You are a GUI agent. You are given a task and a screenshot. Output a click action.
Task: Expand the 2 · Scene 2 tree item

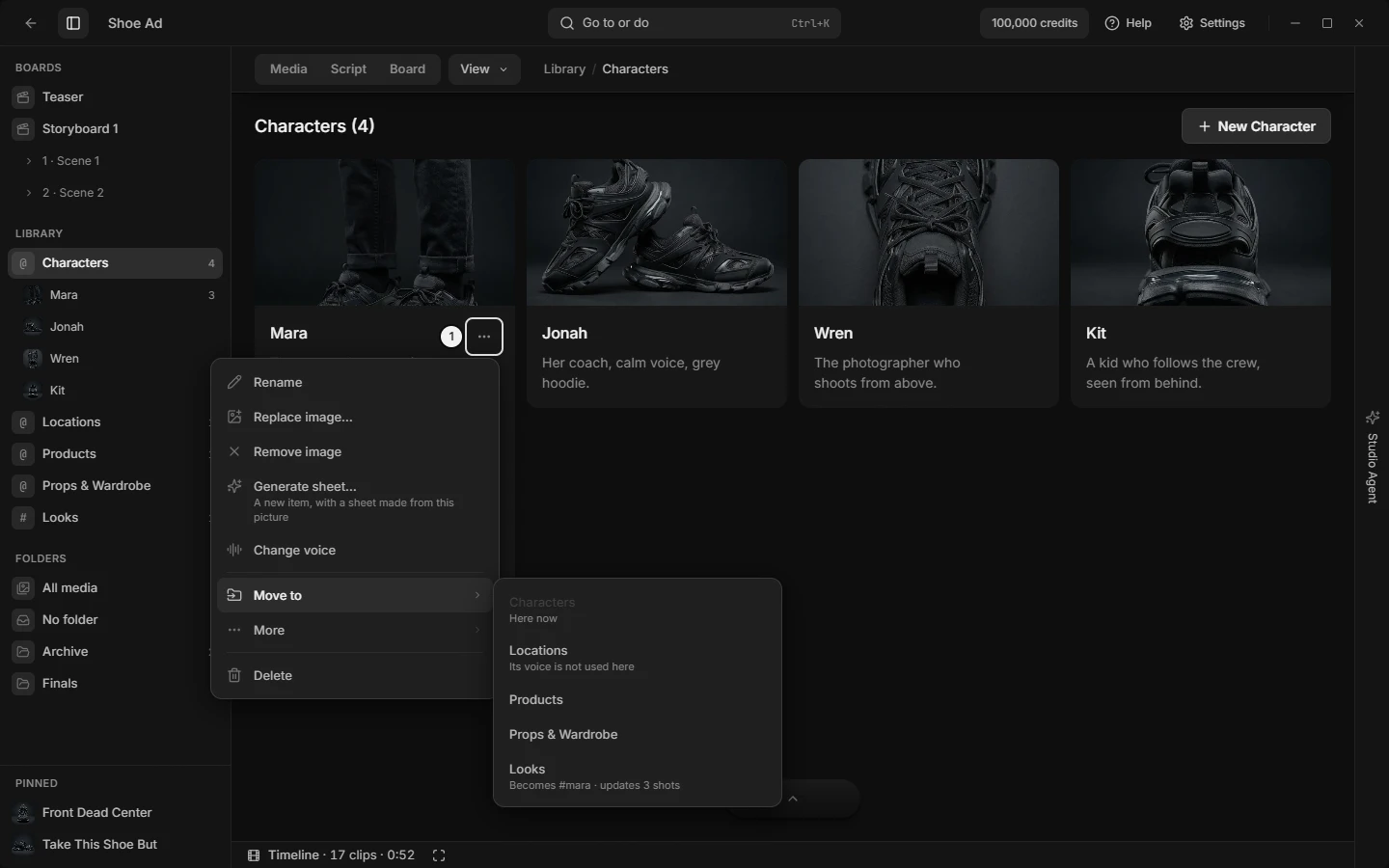tap(29, 193)
